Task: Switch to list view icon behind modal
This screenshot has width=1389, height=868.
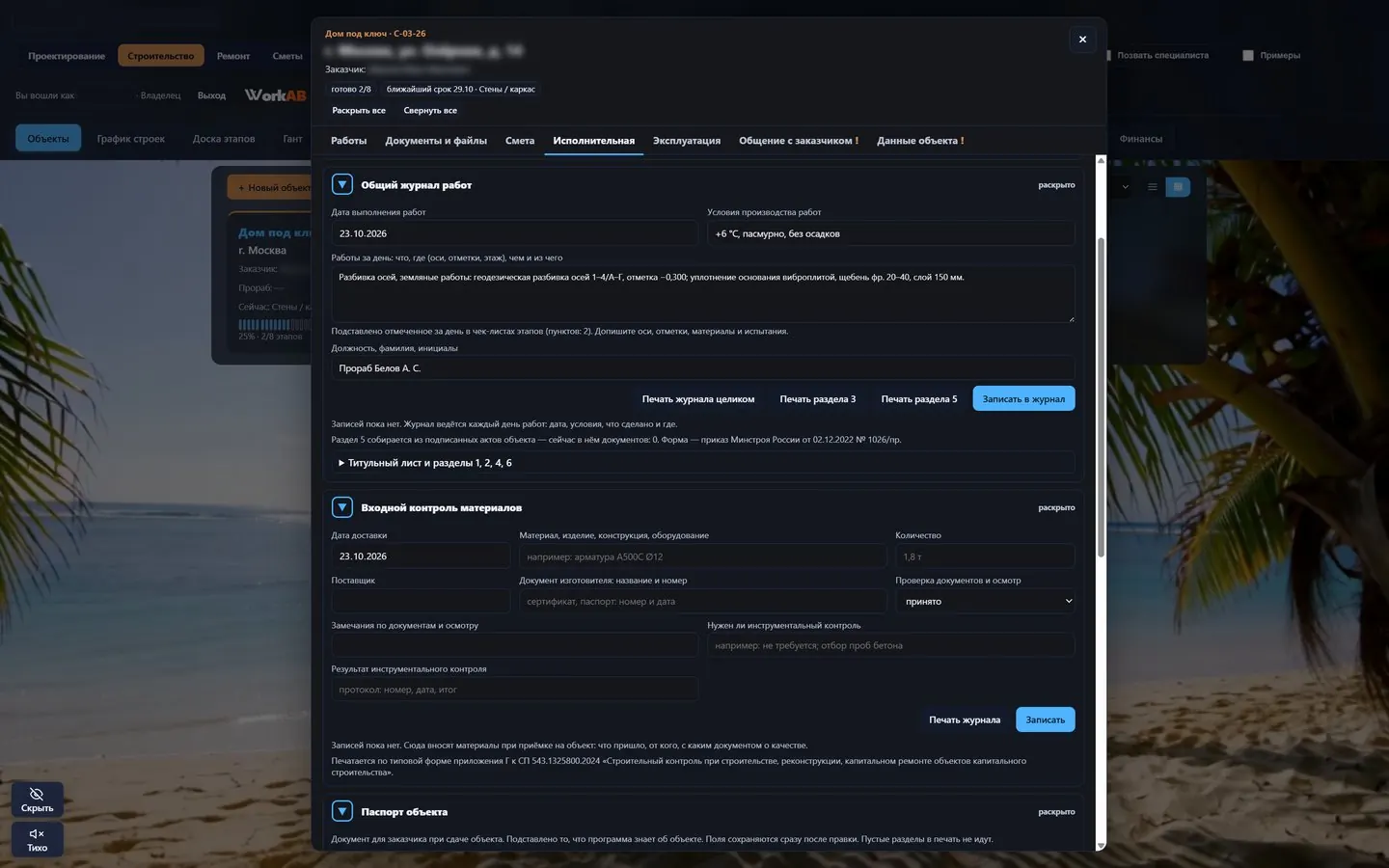Action: [x=1152, y=187]
